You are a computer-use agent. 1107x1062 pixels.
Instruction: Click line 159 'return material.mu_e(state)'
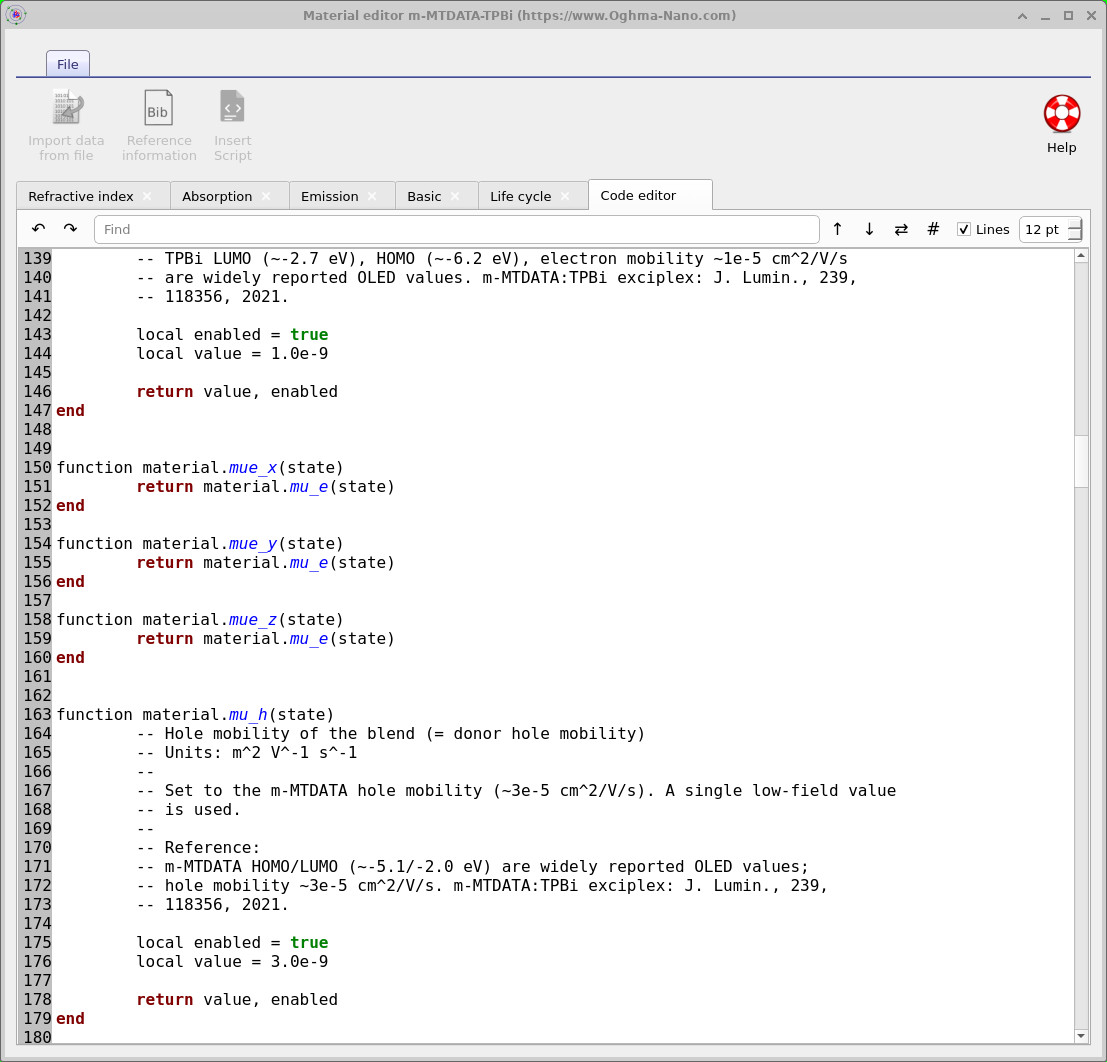pyautogui.click(x=265, y=638)
